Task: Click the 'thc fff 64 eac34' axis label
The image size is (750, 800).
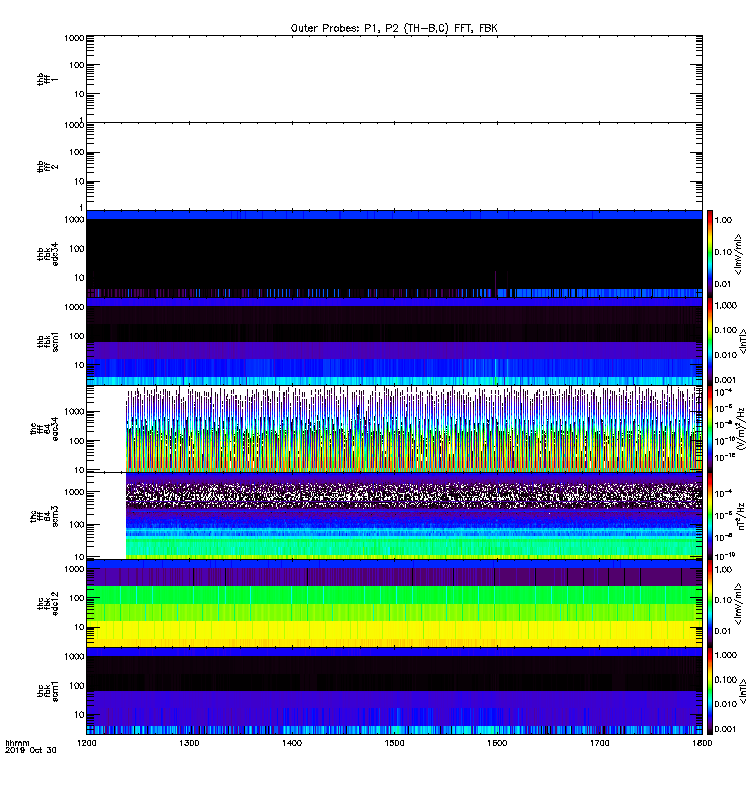Action: coord(44,429)
